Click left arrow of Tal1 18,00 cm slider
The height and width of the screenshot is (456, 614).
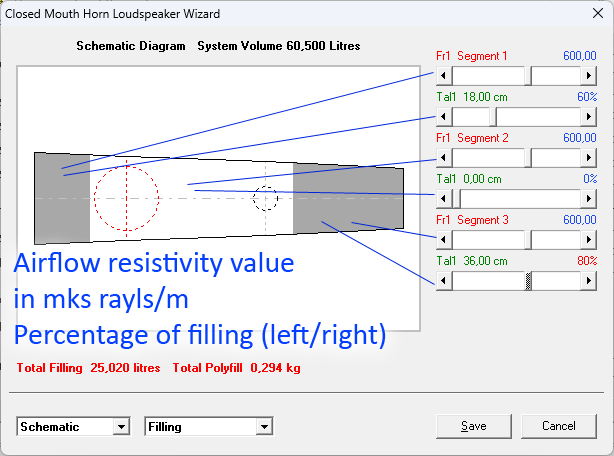pyautogui.click(x=444, y=117)
